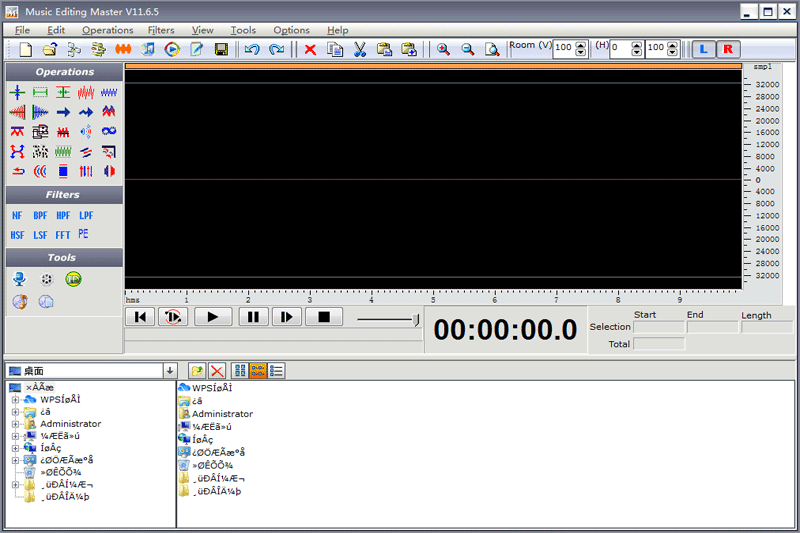Open the File menu
800x533 pixels.
pos(22,30)
